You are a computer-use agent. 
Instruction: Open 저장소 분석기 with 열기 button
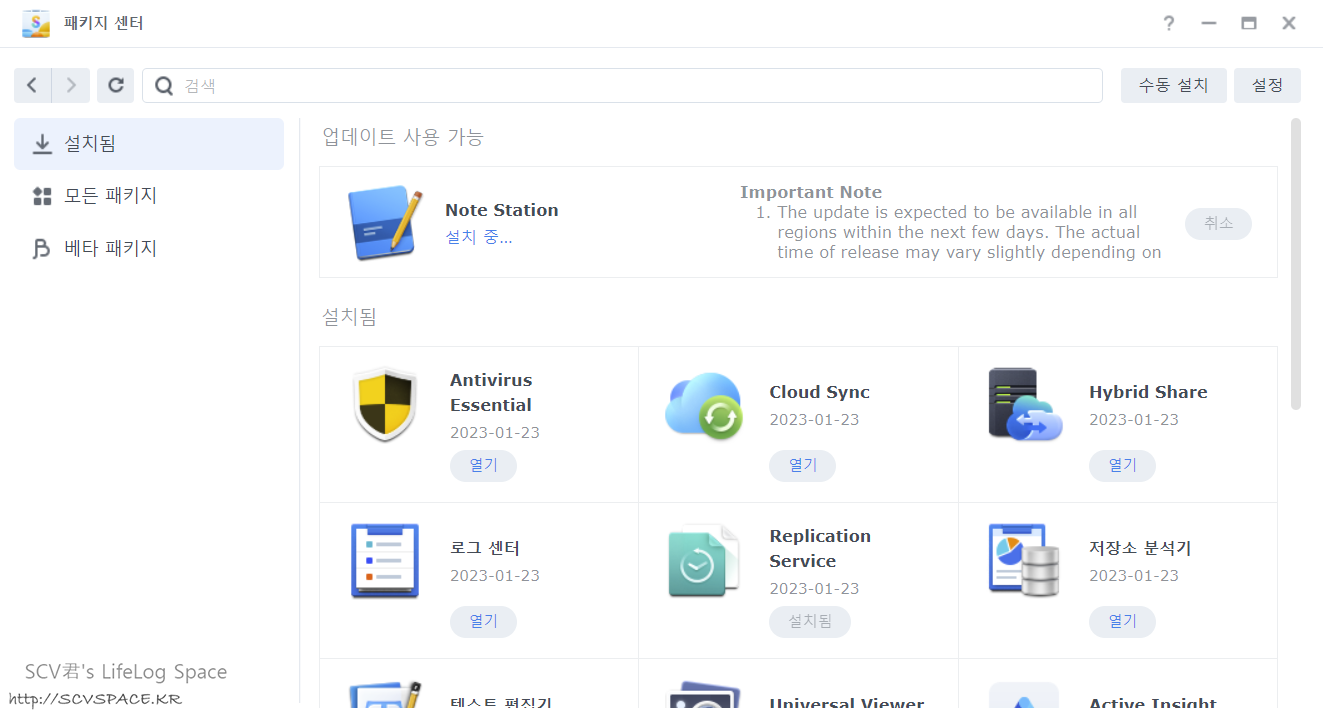coord(1122,622)
